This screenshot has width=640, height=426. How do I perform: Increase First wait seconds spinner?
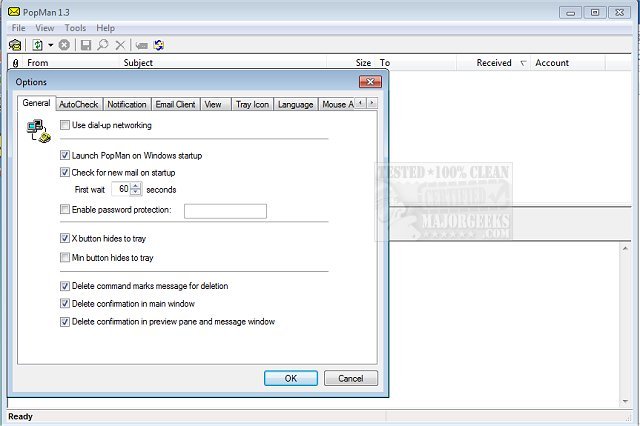[x=136, y=186]
